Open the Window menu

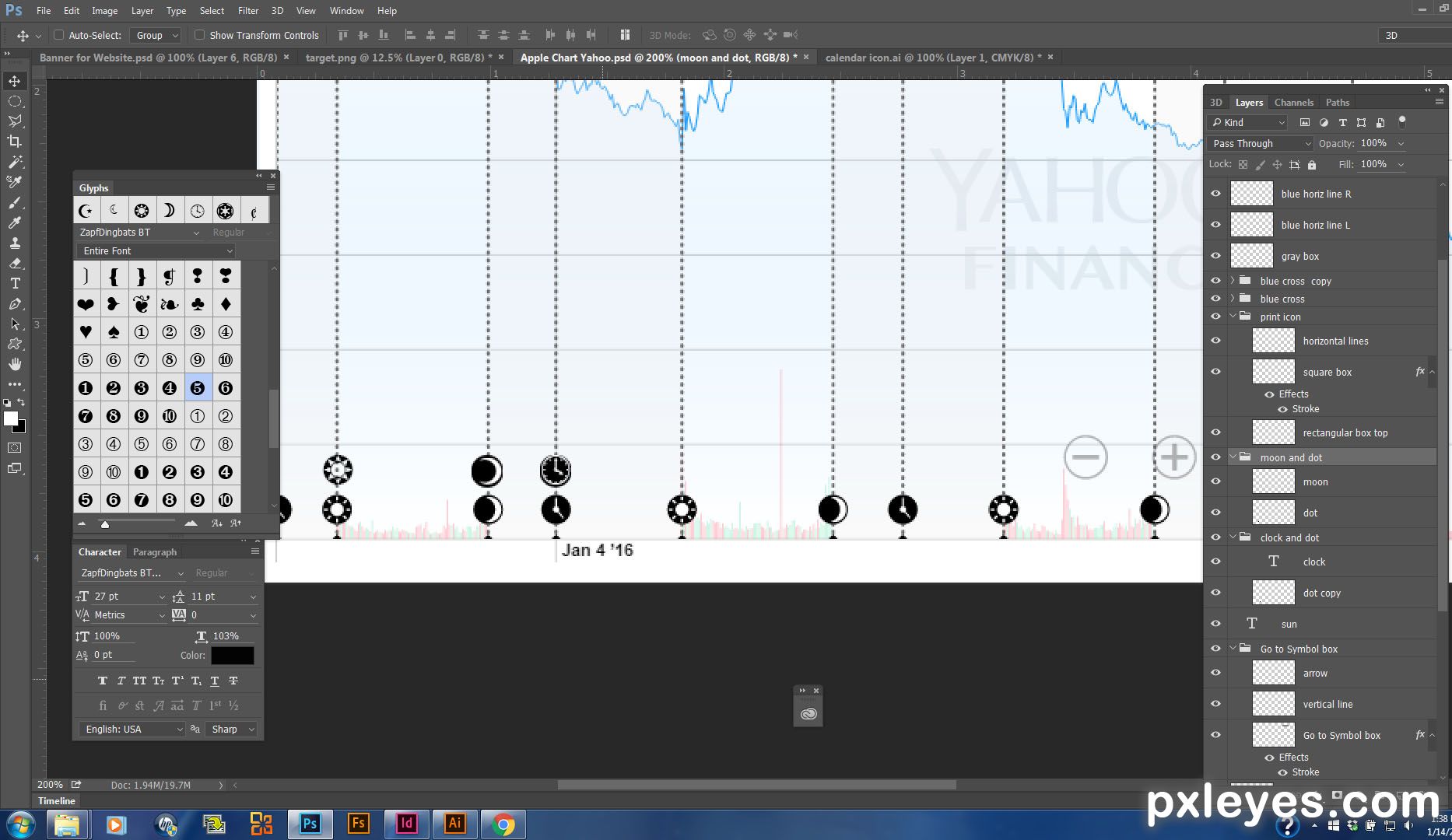click(346, 11)
